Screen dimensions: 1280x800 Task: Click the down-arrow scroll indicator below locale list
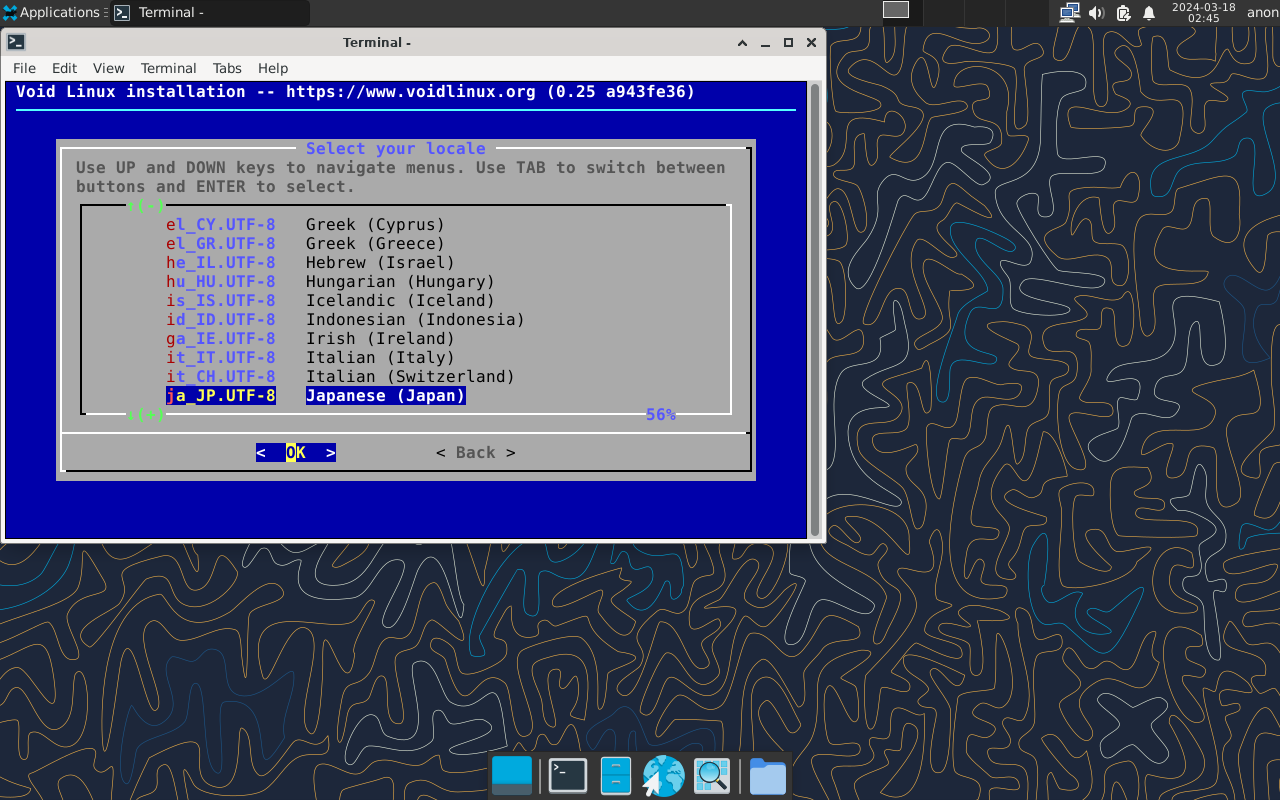[x=146, y=415]
